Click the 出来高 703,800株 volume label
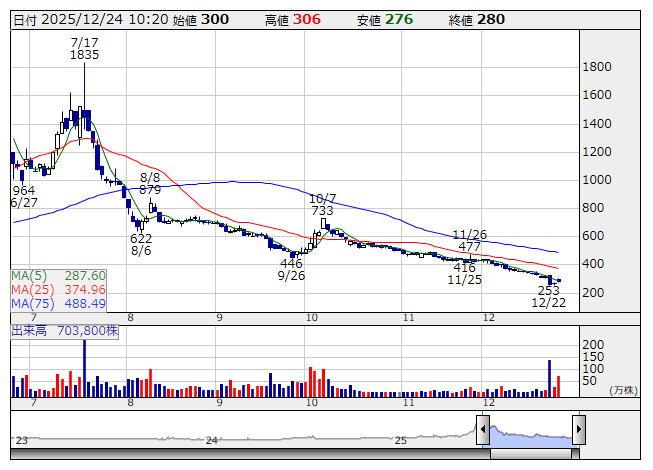Screen dimensions: 653x470 click(x=65, y=328)
